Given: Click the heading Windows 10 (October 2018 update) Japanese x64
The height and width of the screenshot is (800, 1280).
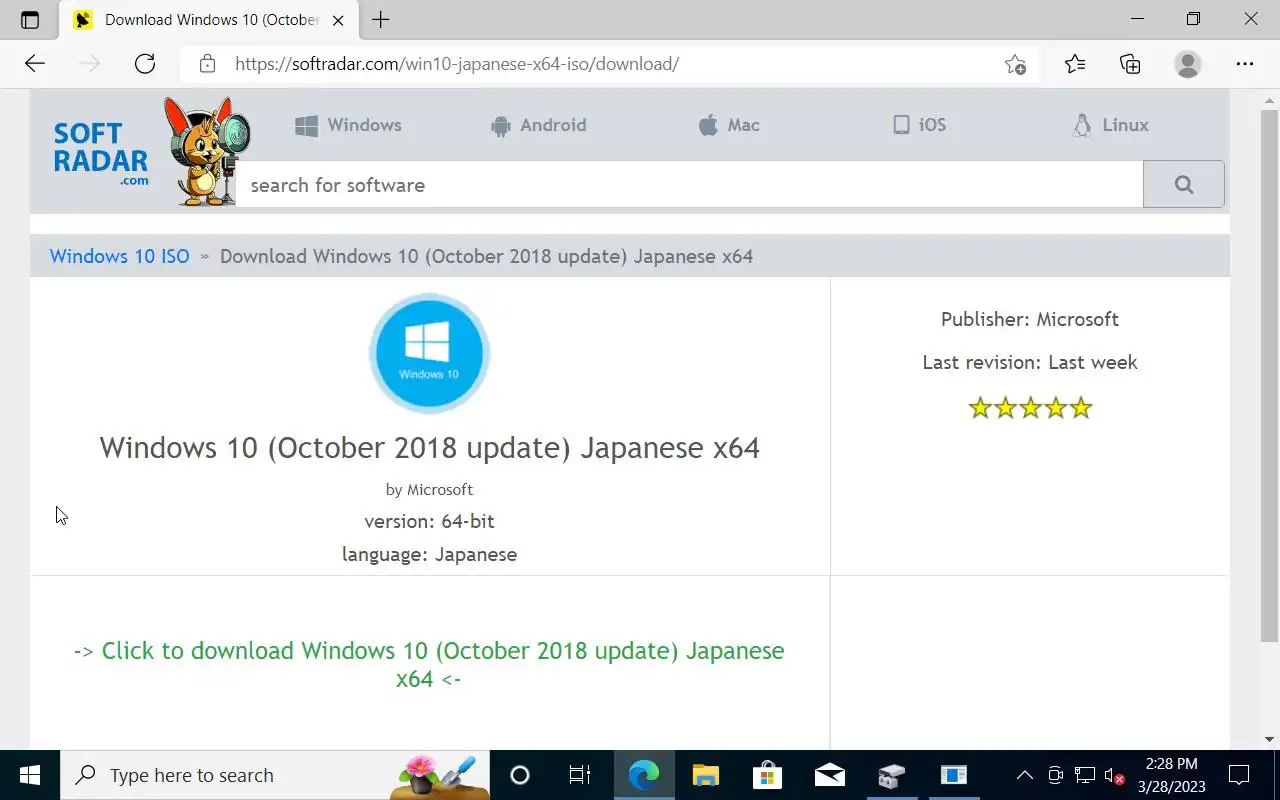Looking at the screenshot, I should [429, 447].
